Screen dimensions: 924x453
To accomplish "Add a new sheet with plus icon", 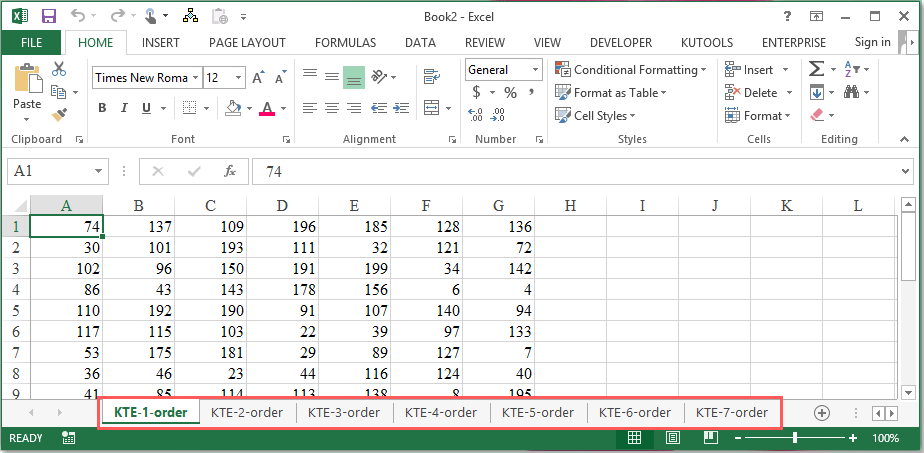I will tap(822, 412).
